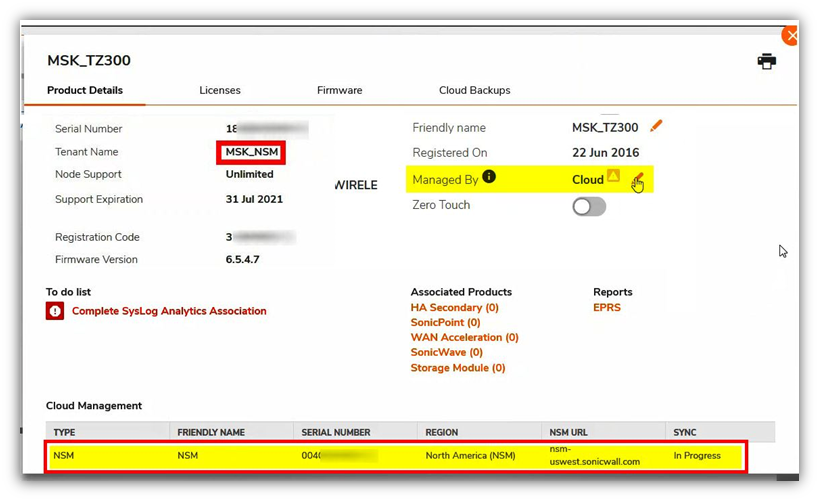Open HA Secondary (0) link
819x501 pixels.
pos(454,307)
